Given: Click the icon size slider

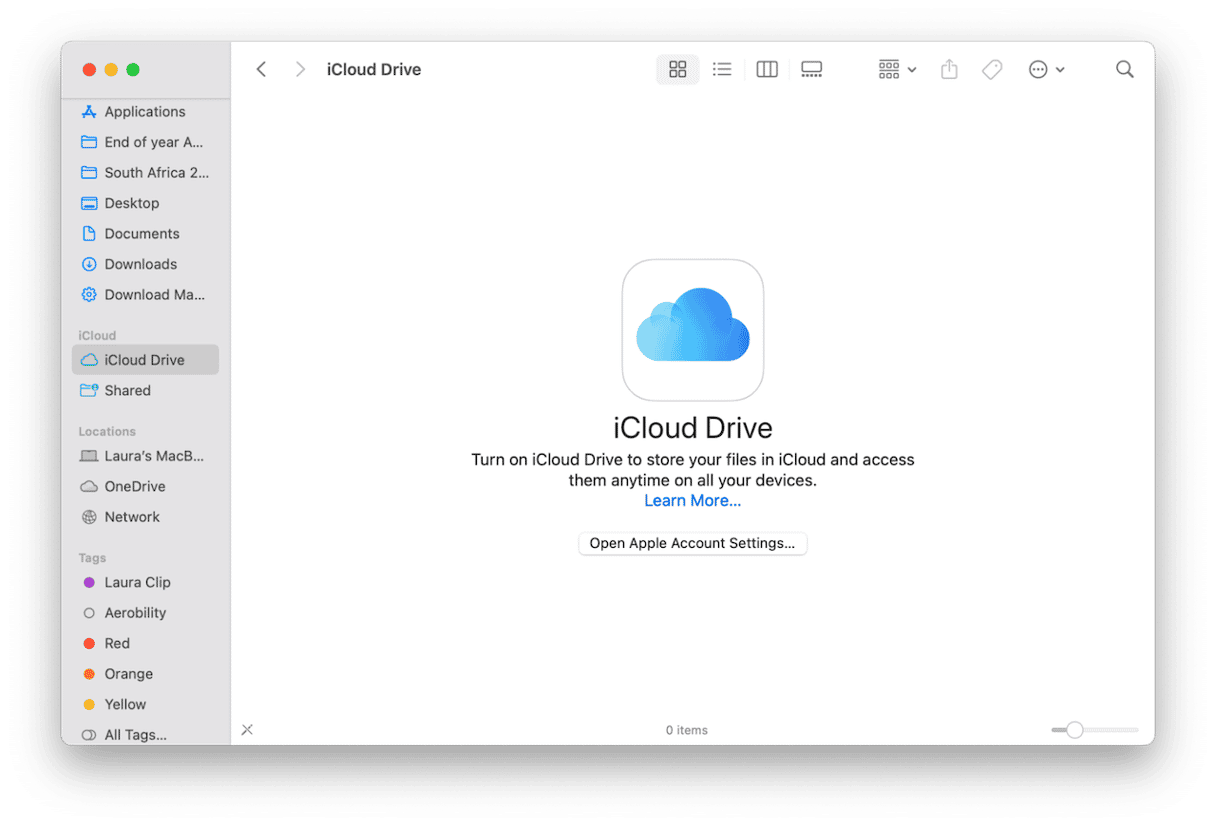Looking at the screenshot, I should pos(1075,730).
